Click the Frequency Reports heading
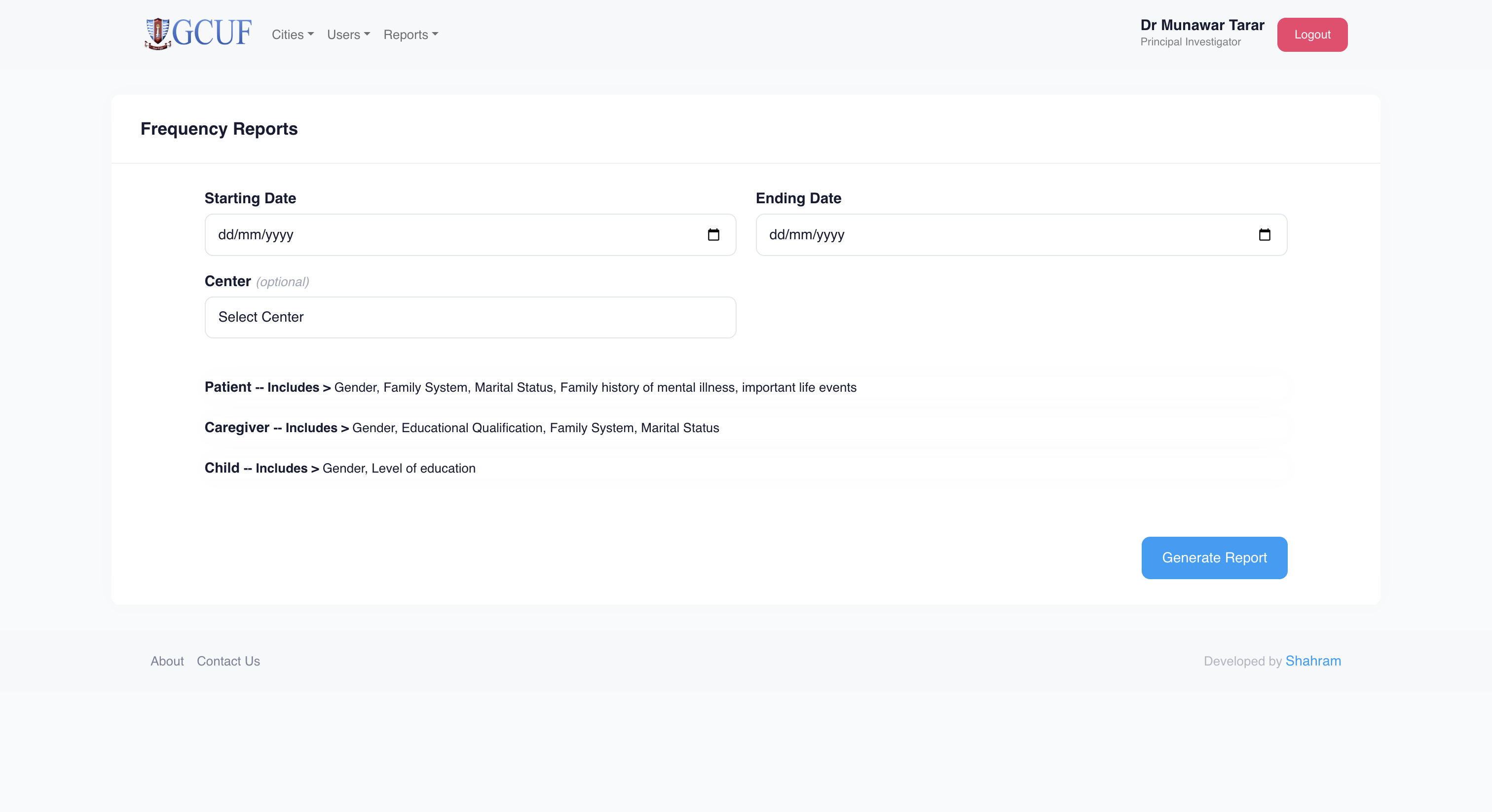Viewport: 1492px width, 812px height. click(x=219, y=129)
